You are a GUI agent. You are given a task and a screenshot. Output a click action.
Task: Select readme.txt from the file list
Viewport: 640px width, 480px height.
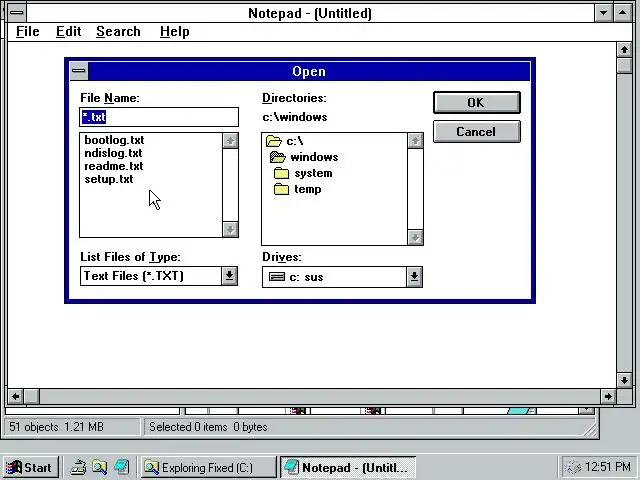[114, 166]
